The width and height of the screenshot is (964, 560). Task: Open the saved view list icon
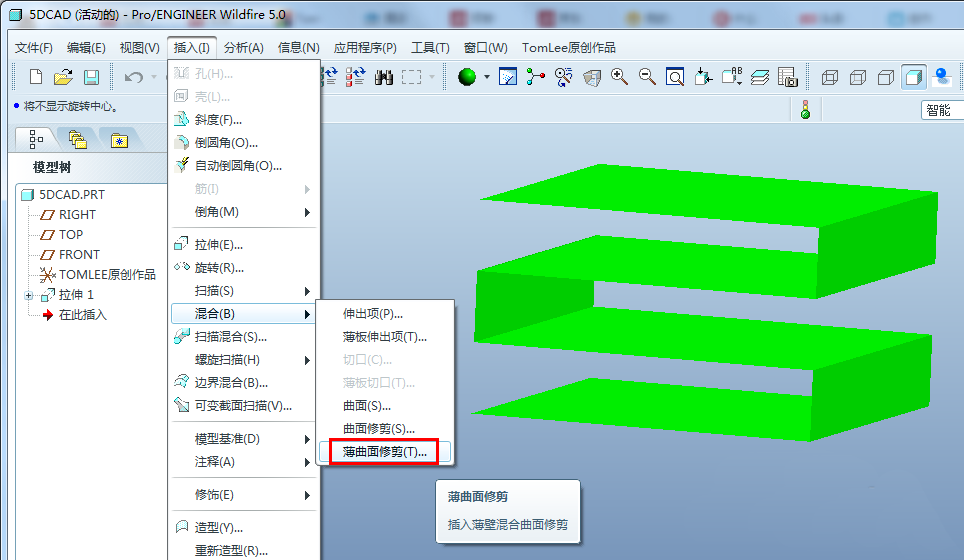[732, 77]
